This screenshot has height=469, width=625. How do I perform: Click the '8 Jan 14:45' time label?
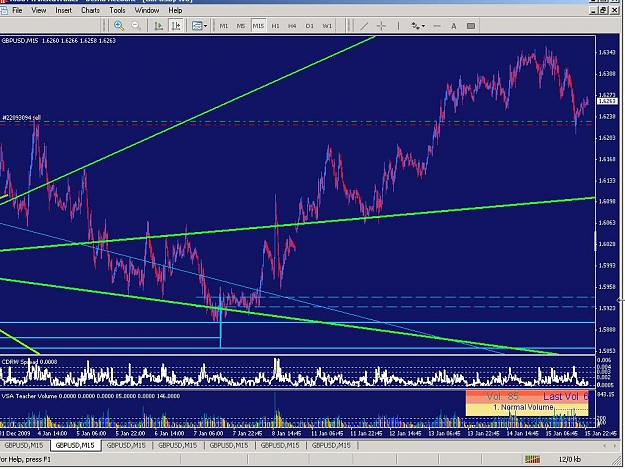pos(286,433)
